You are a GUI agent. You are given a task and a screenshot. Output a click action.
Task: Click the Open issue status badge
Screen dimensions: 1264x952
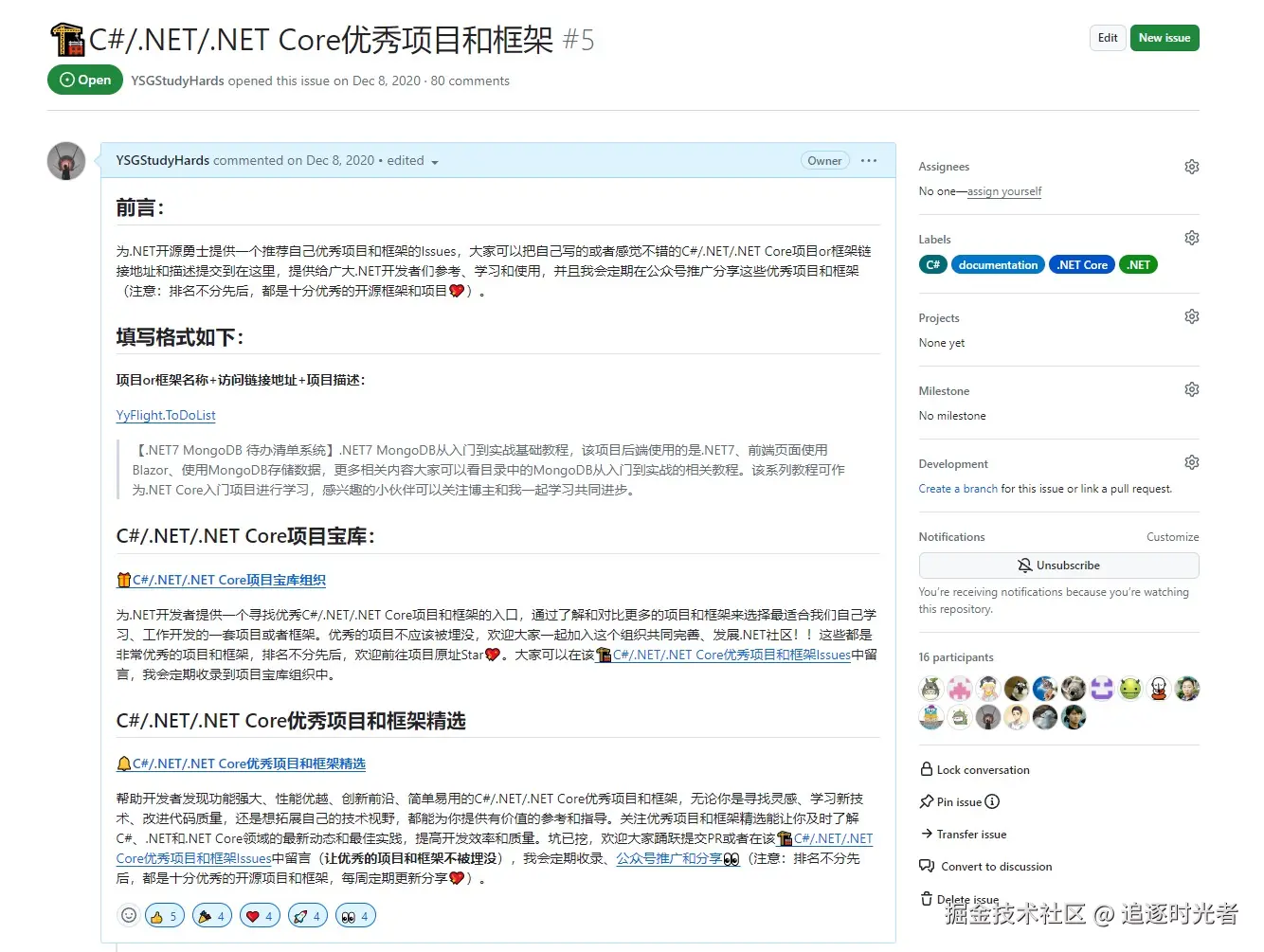[85, 81]
